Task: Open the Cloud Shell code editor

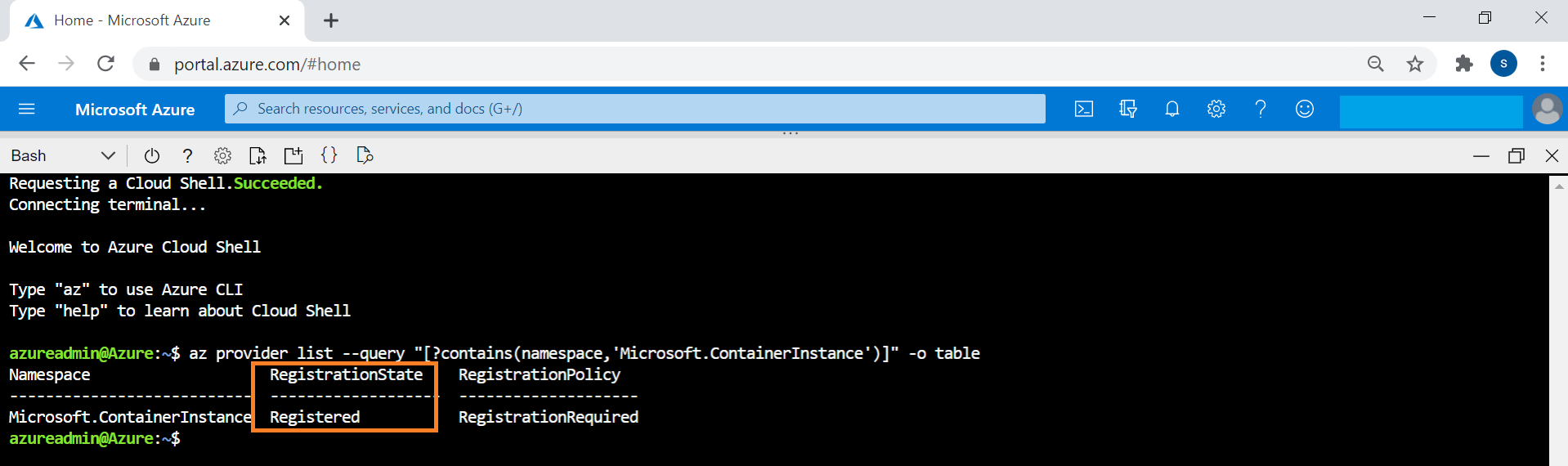Action: pos(329,156)
